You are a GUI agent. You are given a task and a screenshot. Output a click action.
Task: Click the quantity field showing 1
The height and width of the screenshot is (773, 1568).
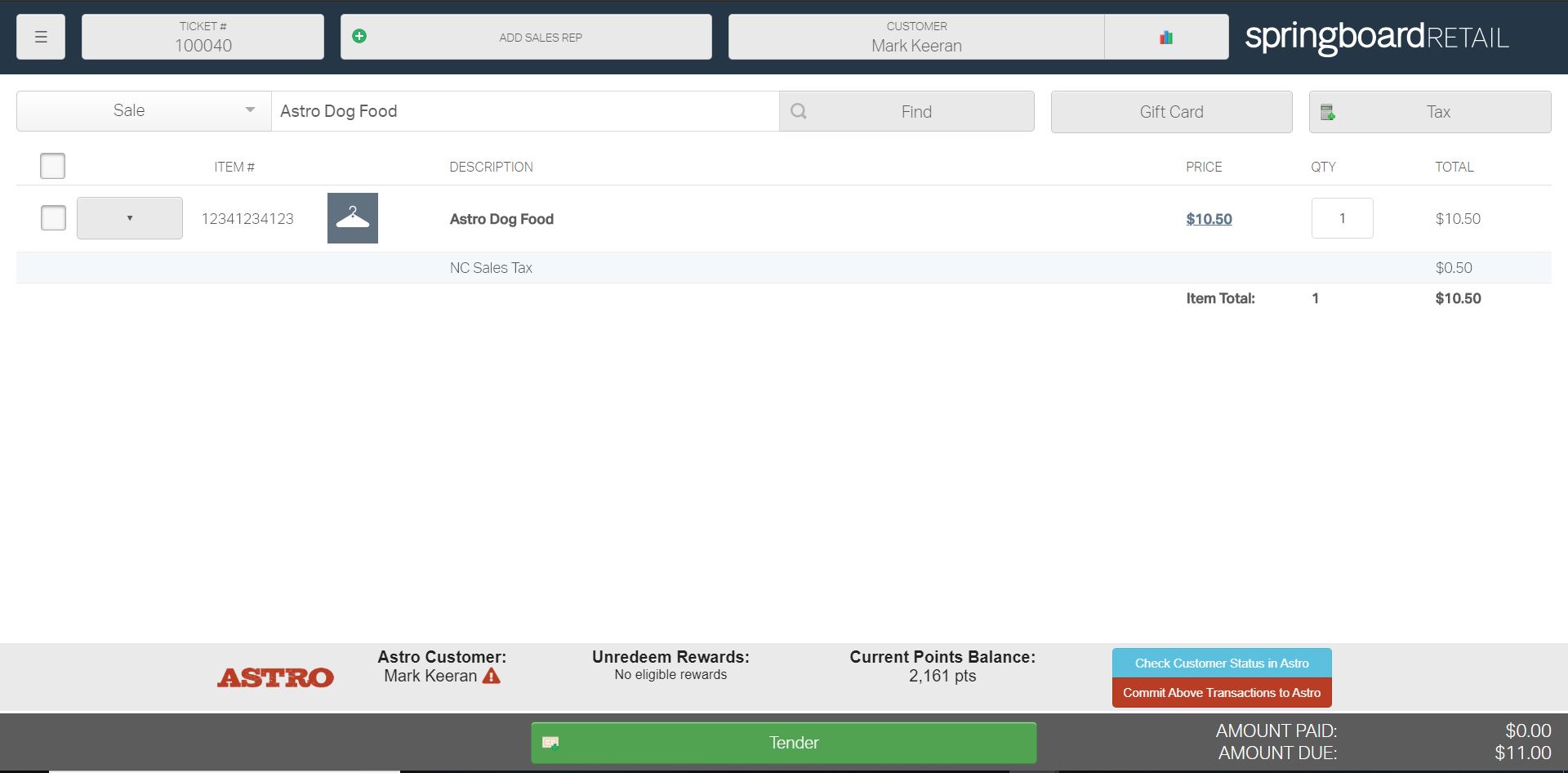coord(1342,218)
